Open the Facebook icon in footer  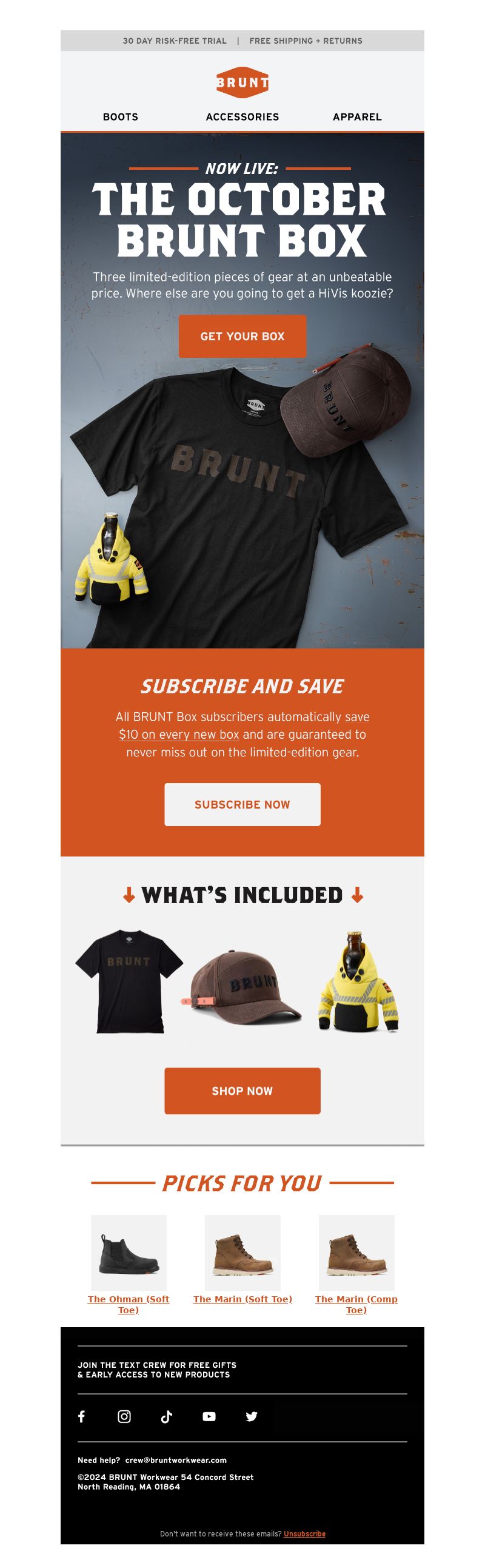tap(82, 1416)
